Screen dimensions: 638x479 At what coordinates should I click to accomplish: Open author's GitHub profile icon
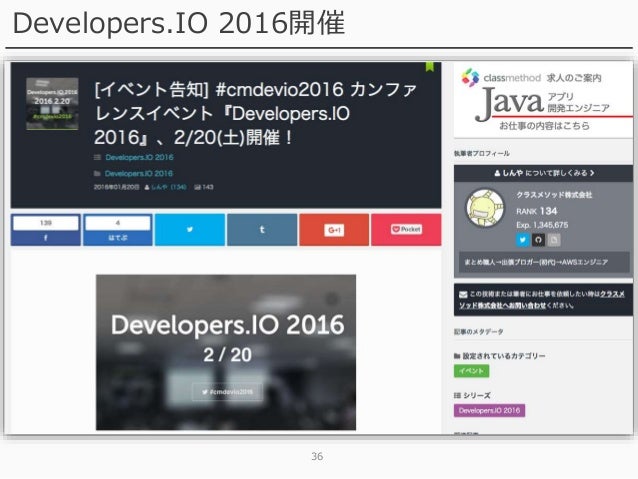click(x=538, y=240)
